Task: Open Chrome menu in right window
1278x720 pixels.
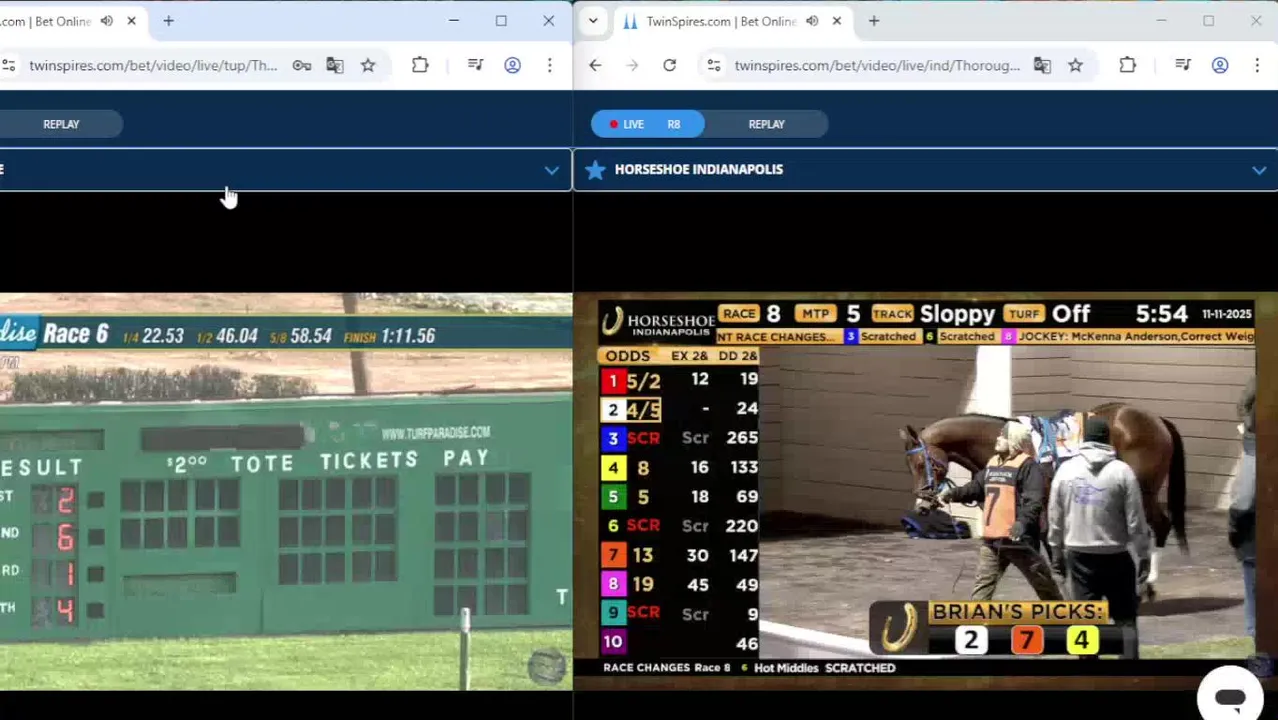Action: [1256, 65]
